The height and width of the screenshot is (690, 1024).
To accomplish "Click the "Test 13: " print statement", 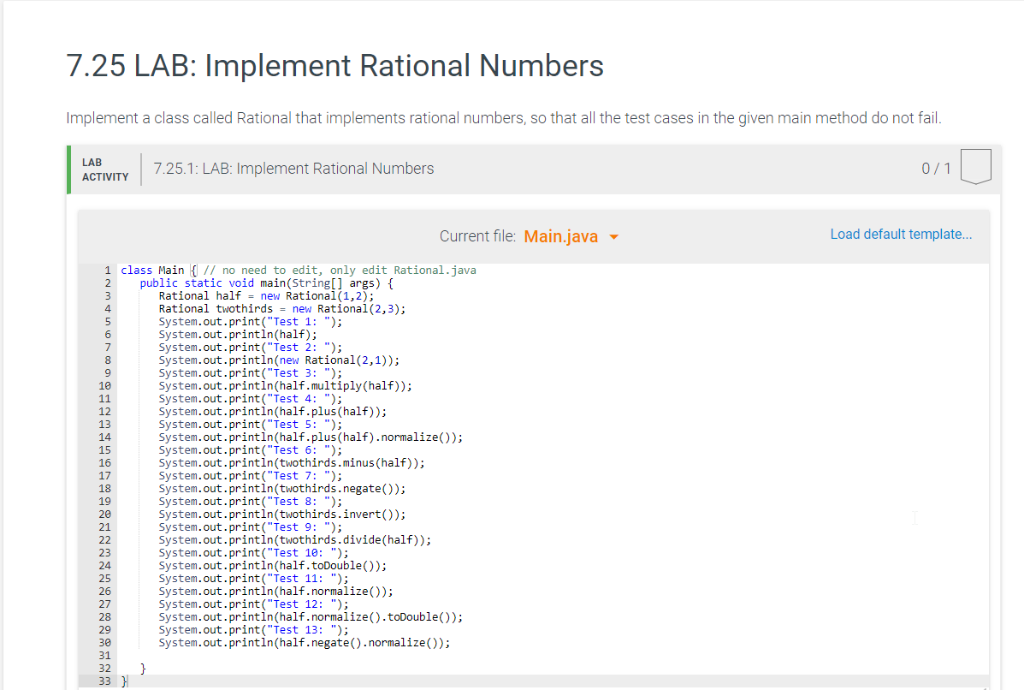I will pyautogui.click(x=253, y=630).
